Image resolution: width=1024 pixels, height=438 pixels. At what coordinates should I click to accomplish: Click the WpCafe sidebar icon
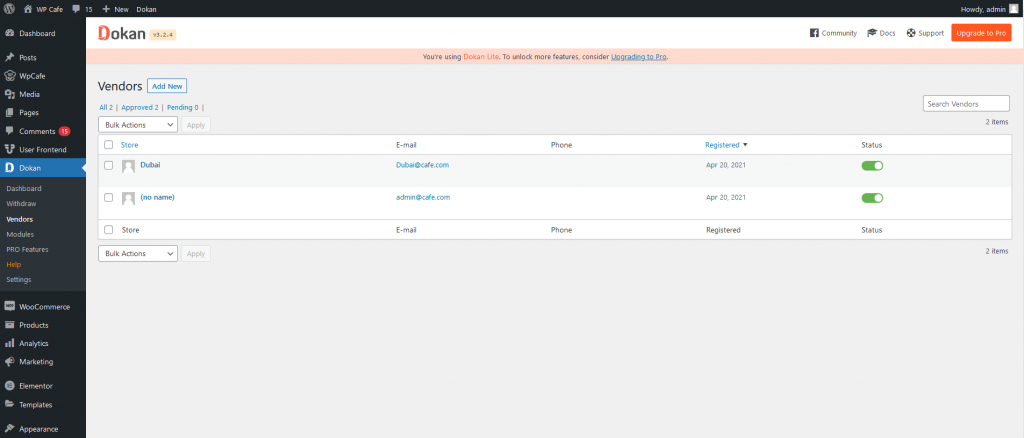pyautogui.click(x=10, y=76)
